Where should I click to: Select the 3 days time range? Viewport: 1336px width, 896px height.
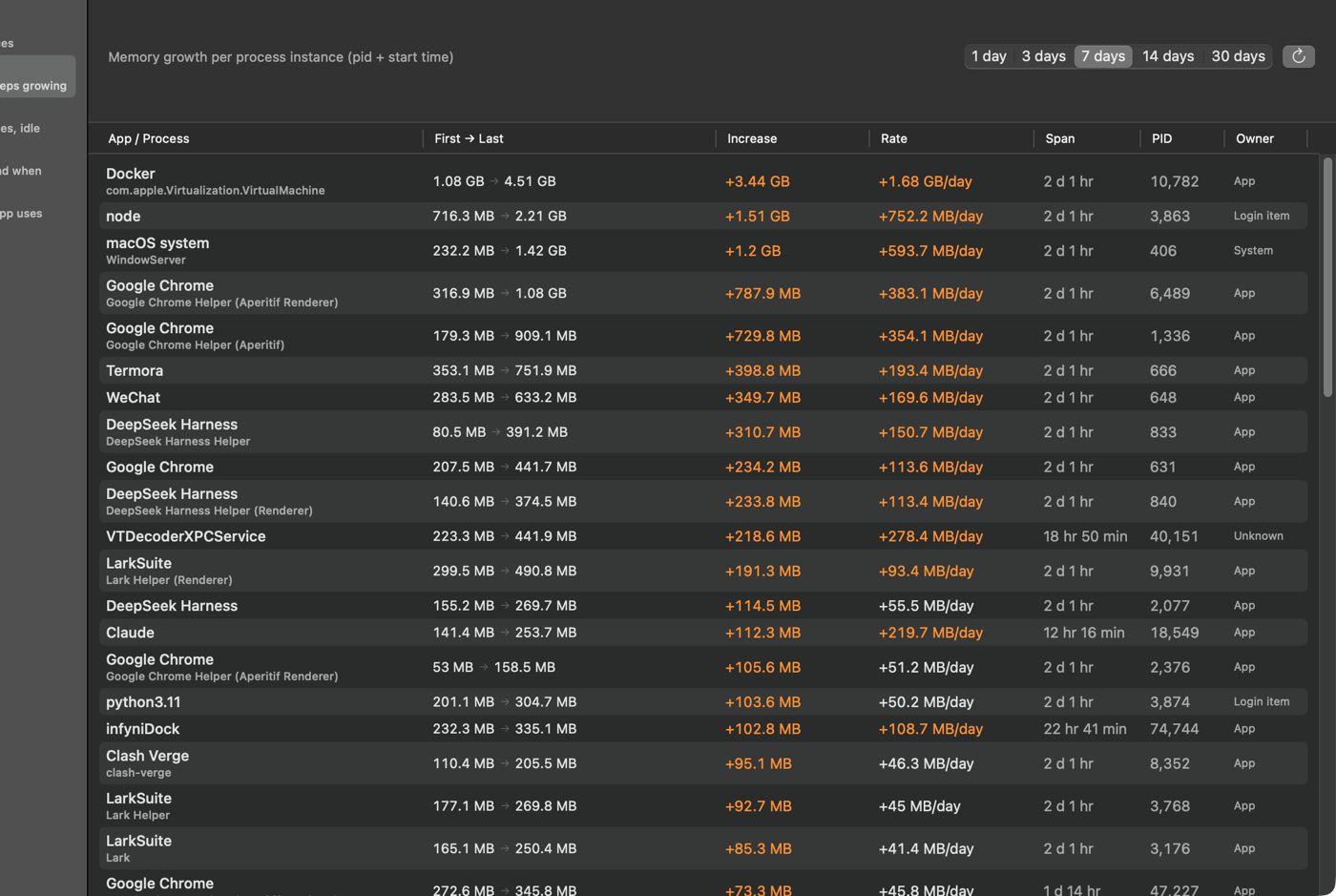(x=1043, y=56)
